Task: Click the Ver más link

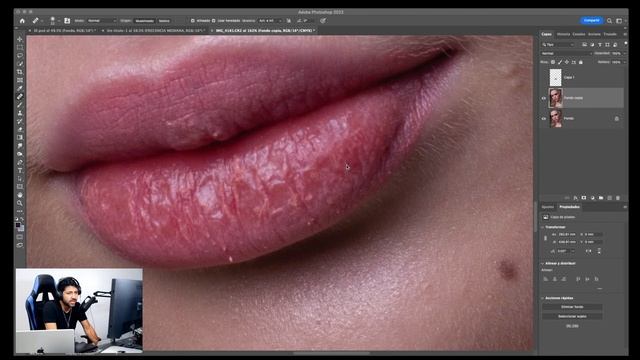Action: (572, 326)
